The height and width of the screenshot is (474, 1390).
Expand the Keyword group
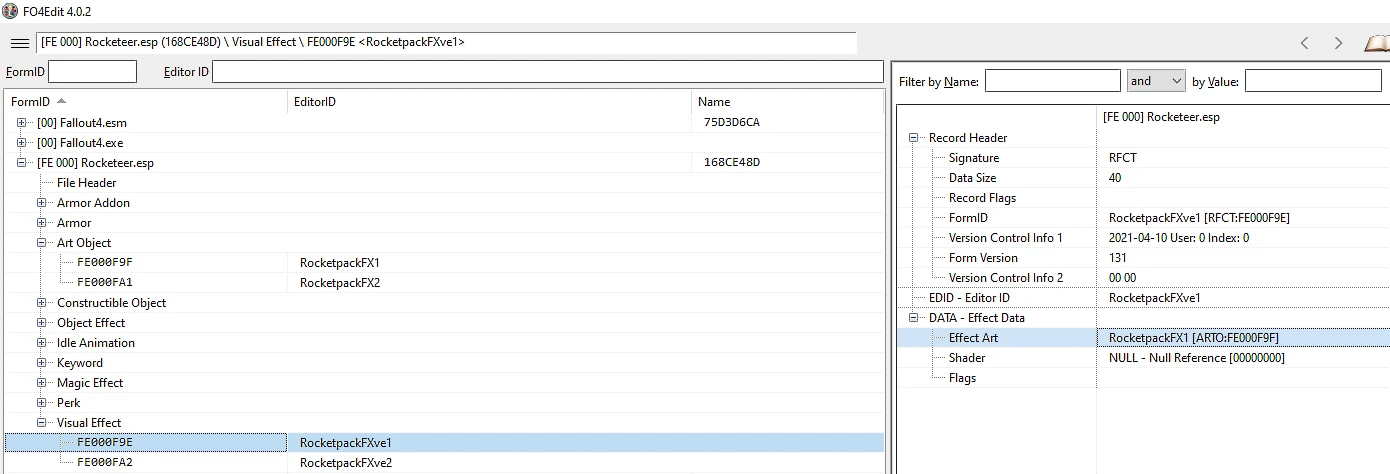(42, 363)
